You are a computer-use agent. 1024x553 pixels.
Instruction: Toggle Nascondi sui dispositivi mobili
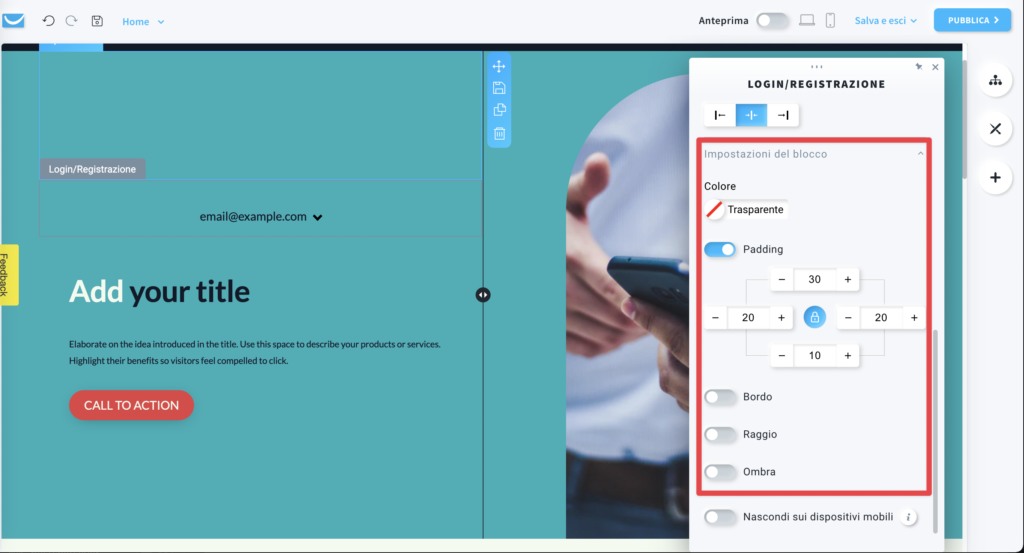720,517
